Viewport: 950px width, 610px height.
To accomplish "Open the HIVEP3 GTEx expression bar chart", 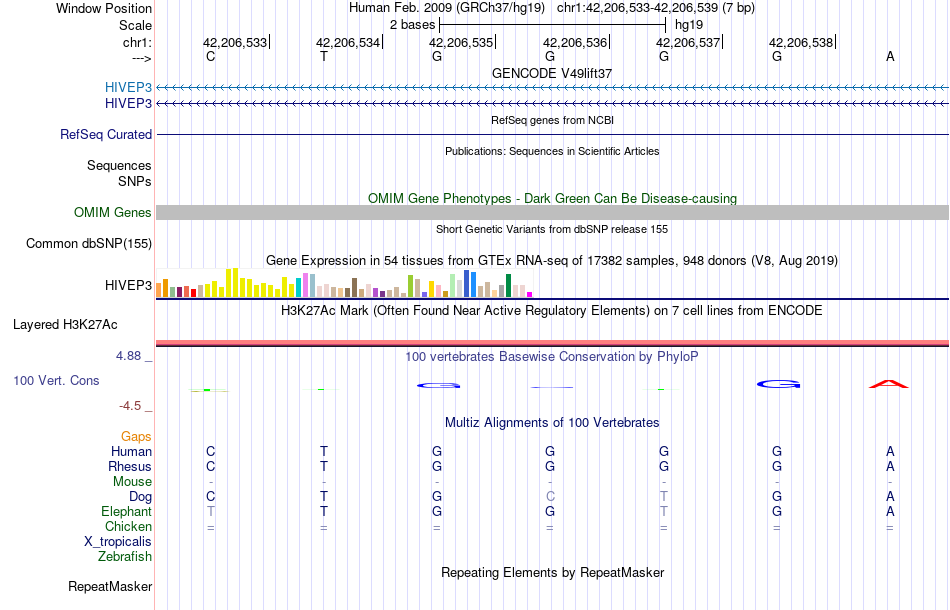I will click(344, 283).
